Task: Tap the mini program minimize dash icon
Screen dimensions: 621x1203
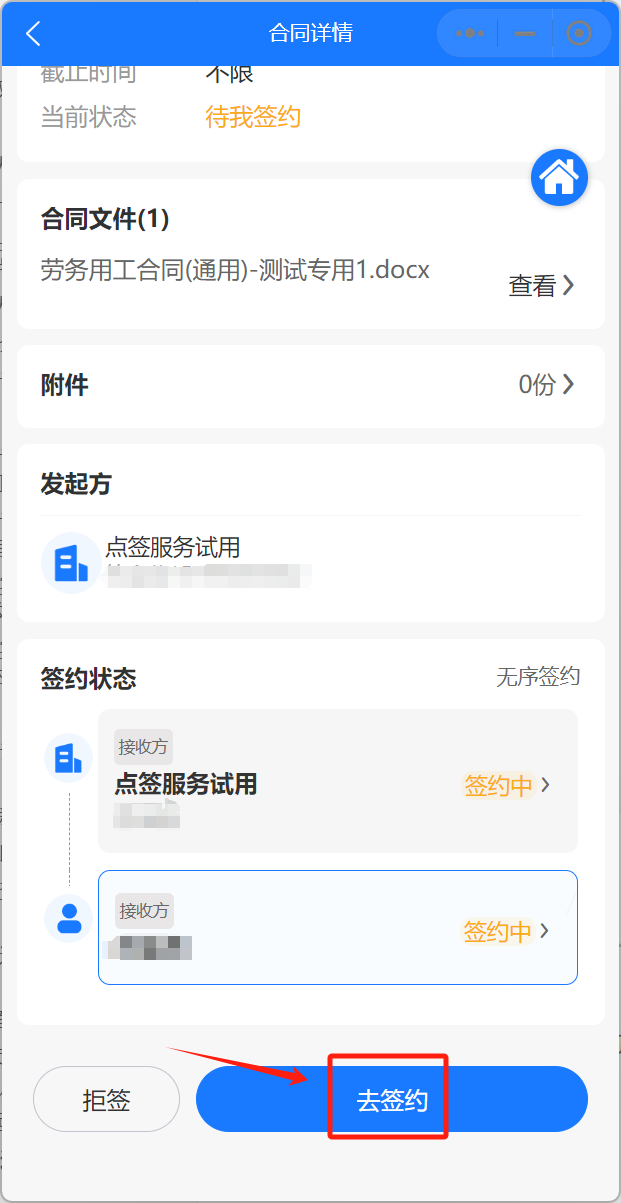Action: coord(525,33)
